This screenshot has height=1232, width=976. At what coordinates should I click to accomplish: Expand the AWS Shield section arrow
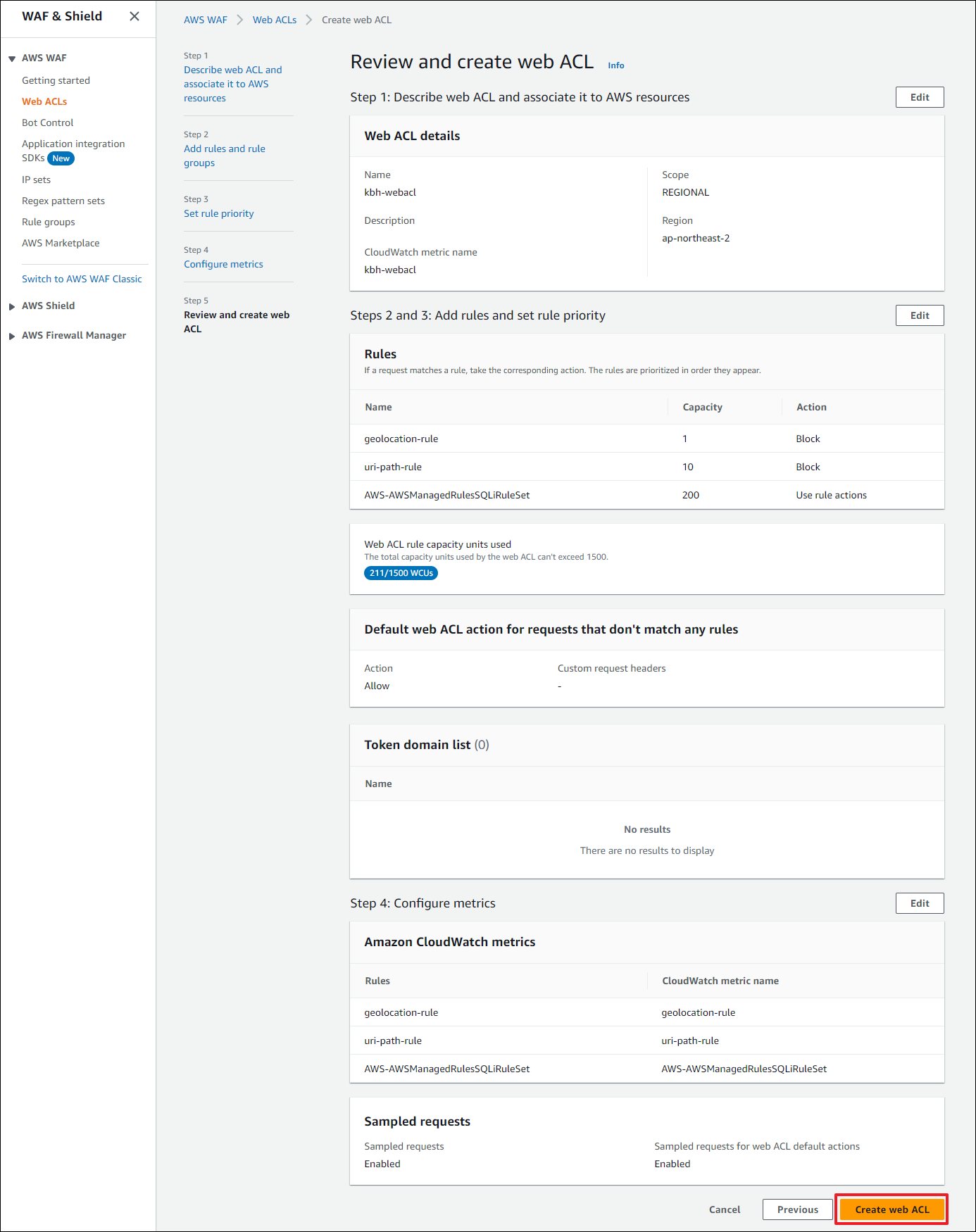pos(12,306)
